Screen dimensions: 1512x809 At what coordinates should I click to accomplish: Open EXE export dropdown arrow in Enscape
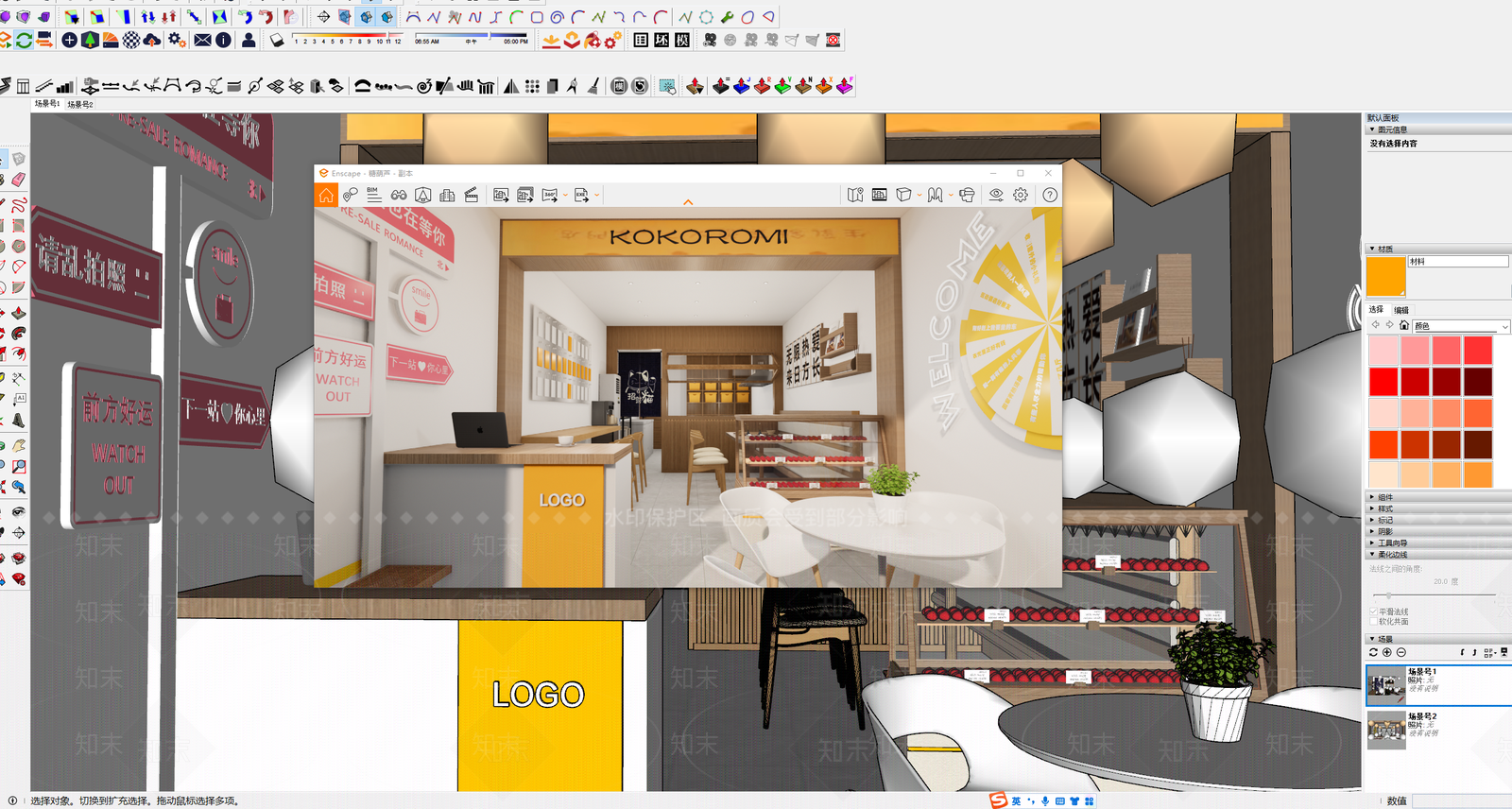pyautogui.click(x=596, y=196)
